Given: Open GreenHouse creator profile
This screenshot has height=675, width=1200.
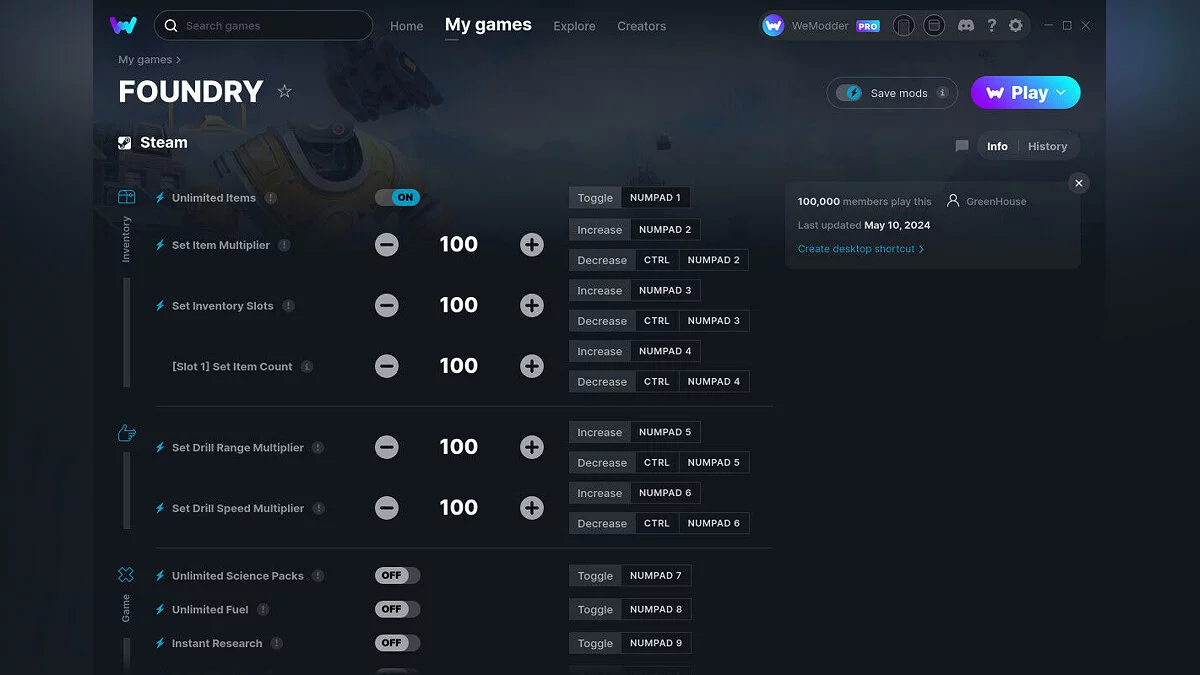Looking at the screenshot, I should [x=987, y=201].
